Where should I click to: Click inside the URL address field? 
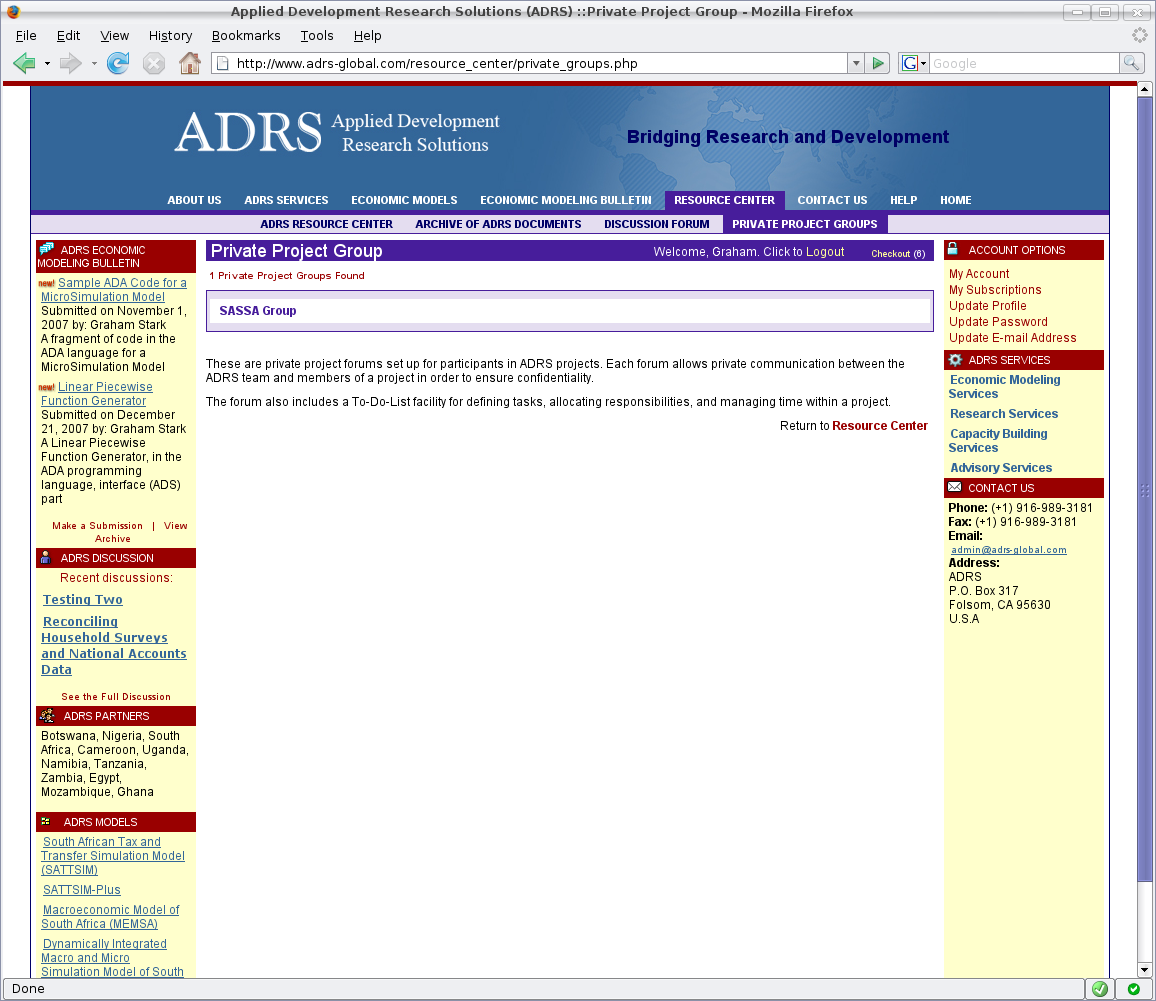click(500, 62)
